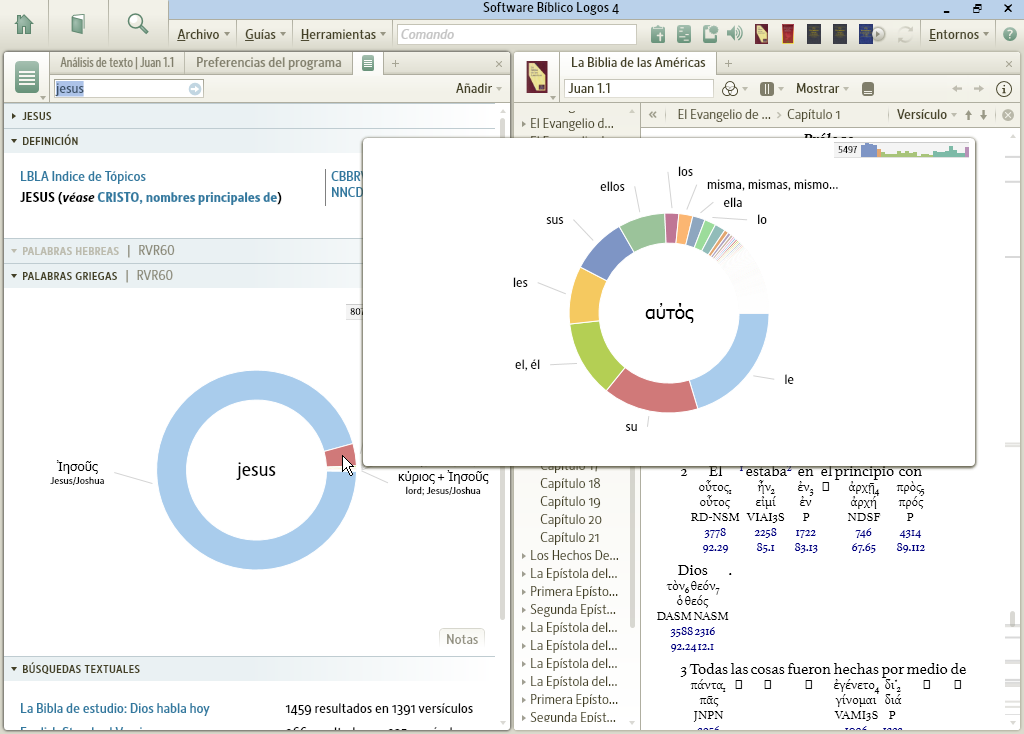Click the round arrow next to shortcuts

tap(879, 35)
